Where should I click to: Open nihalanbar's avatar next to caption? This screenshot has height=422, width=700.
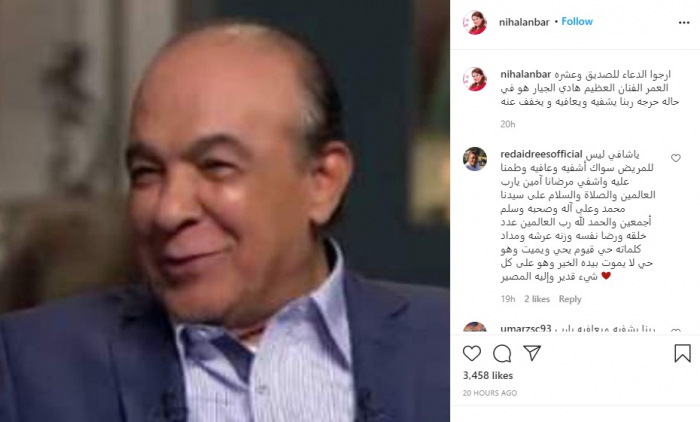point(475,79)
